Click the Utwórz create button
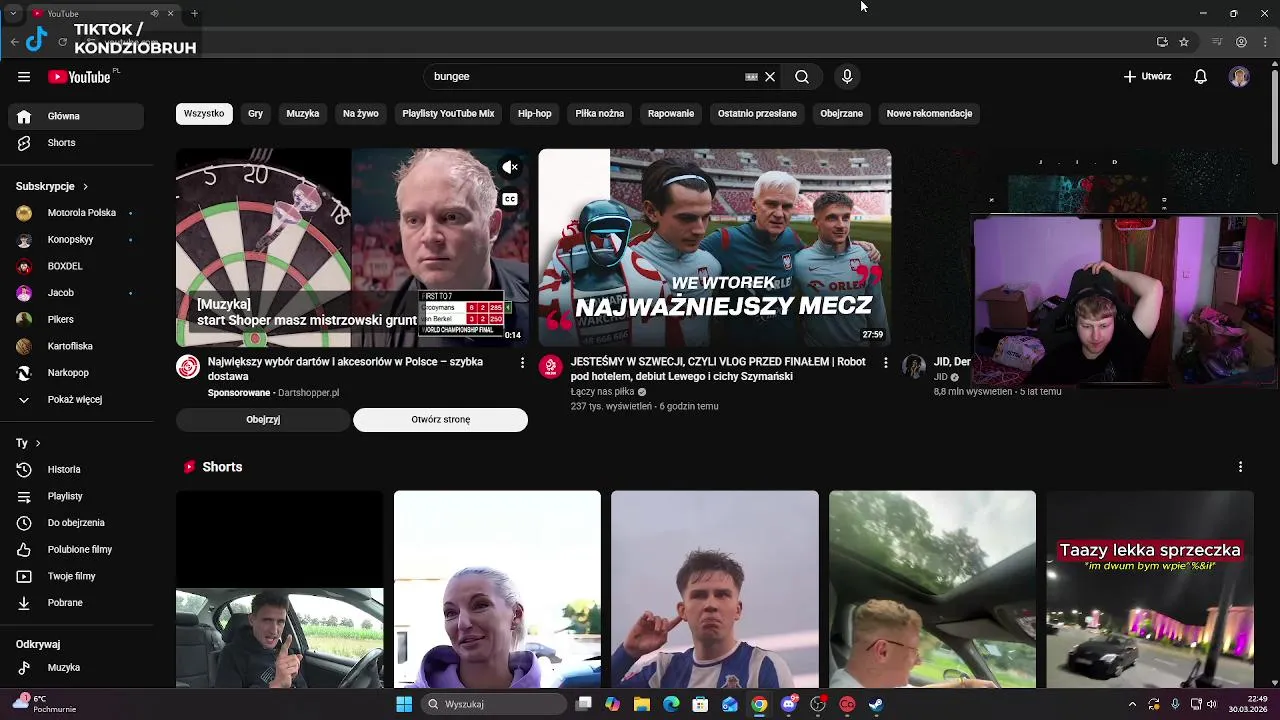Image resolution: width=1280 pixels, height=720 pixels. [x=1147, y=77]
